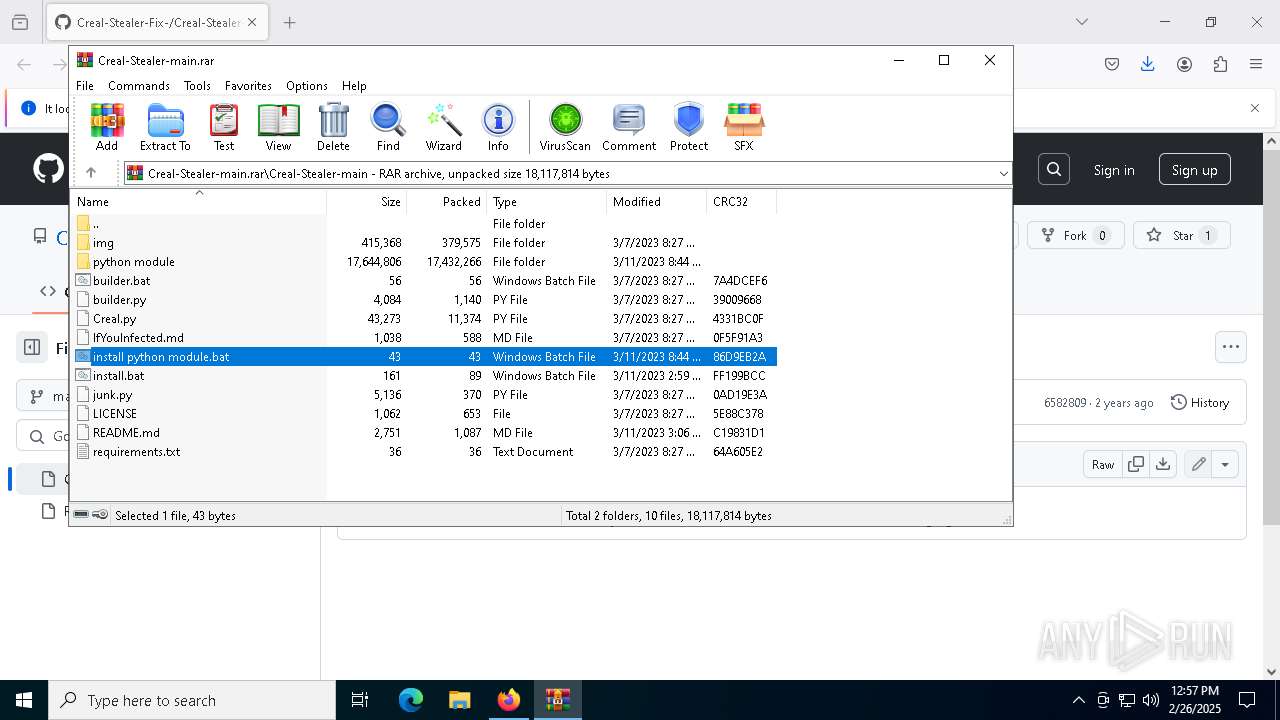Screen dimensions: 1280x720
Task: Download raw file icon on GitHub
Action: click(1162, 464)
